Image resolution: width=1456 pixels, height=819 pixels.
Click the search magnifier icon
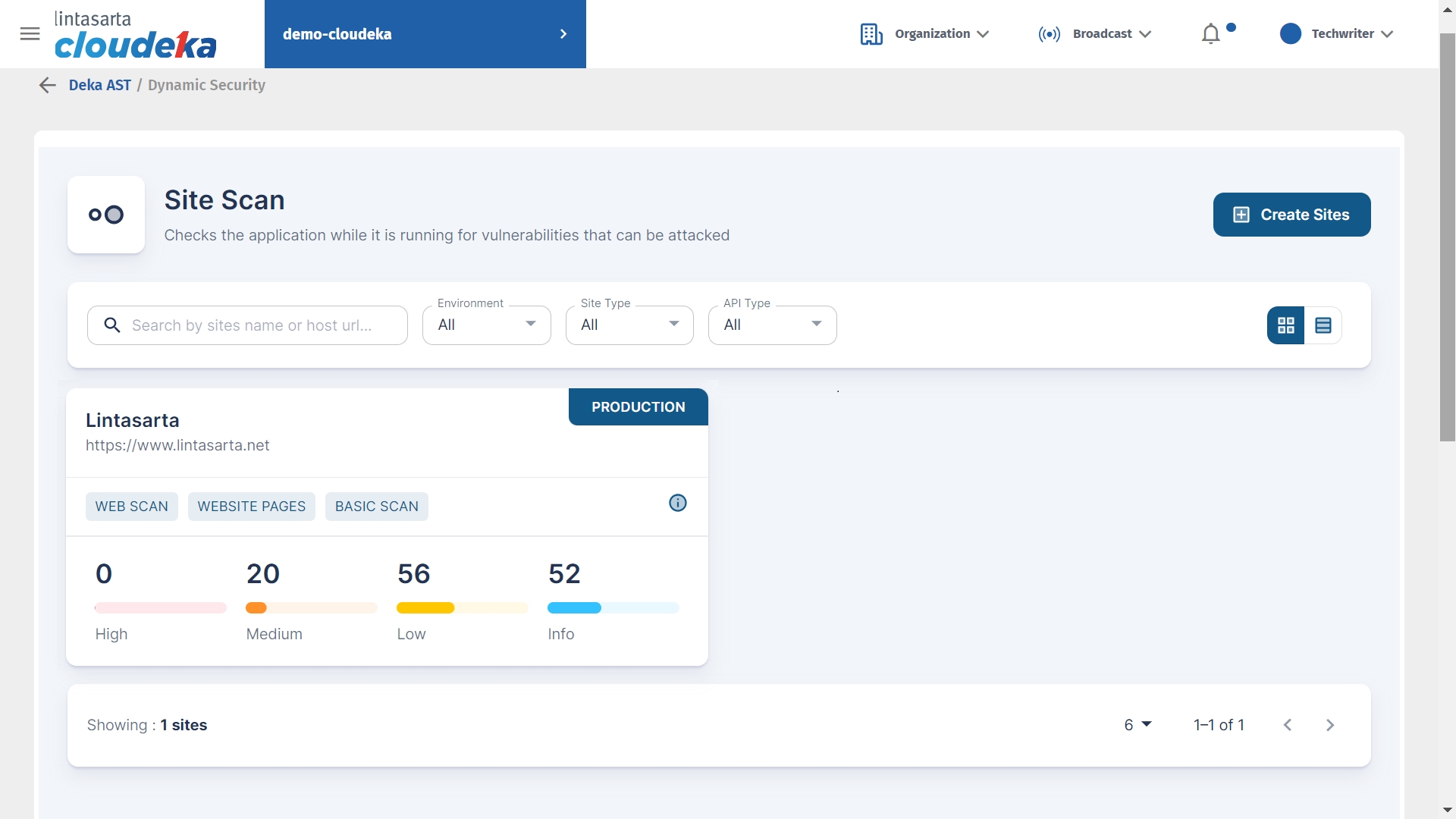(112, 325)
